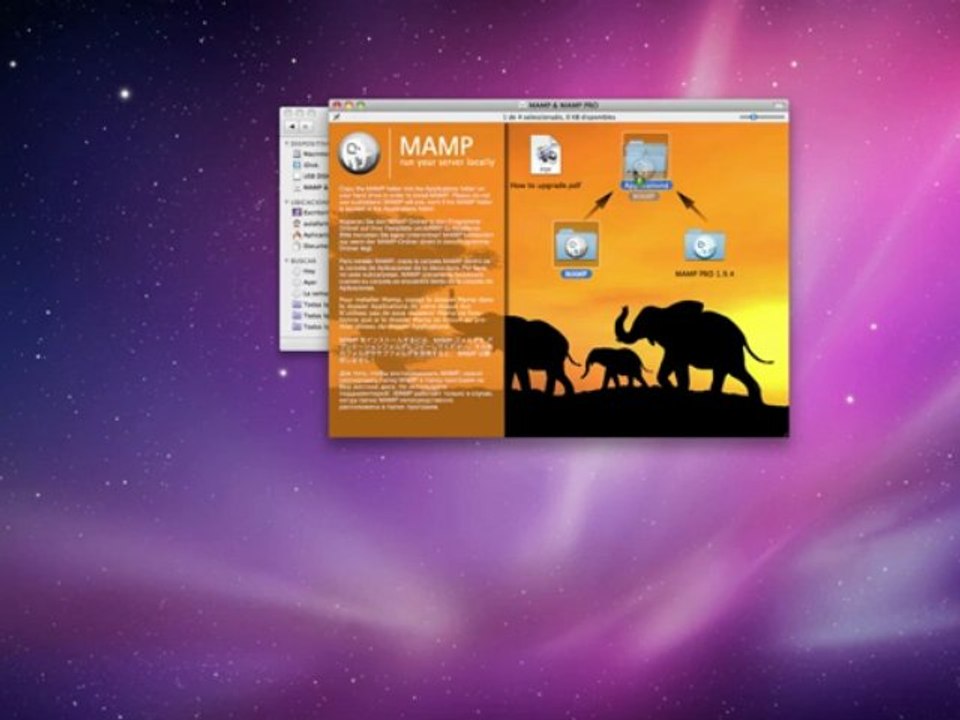Click the pencil icon in the status bar

[336, 117]
